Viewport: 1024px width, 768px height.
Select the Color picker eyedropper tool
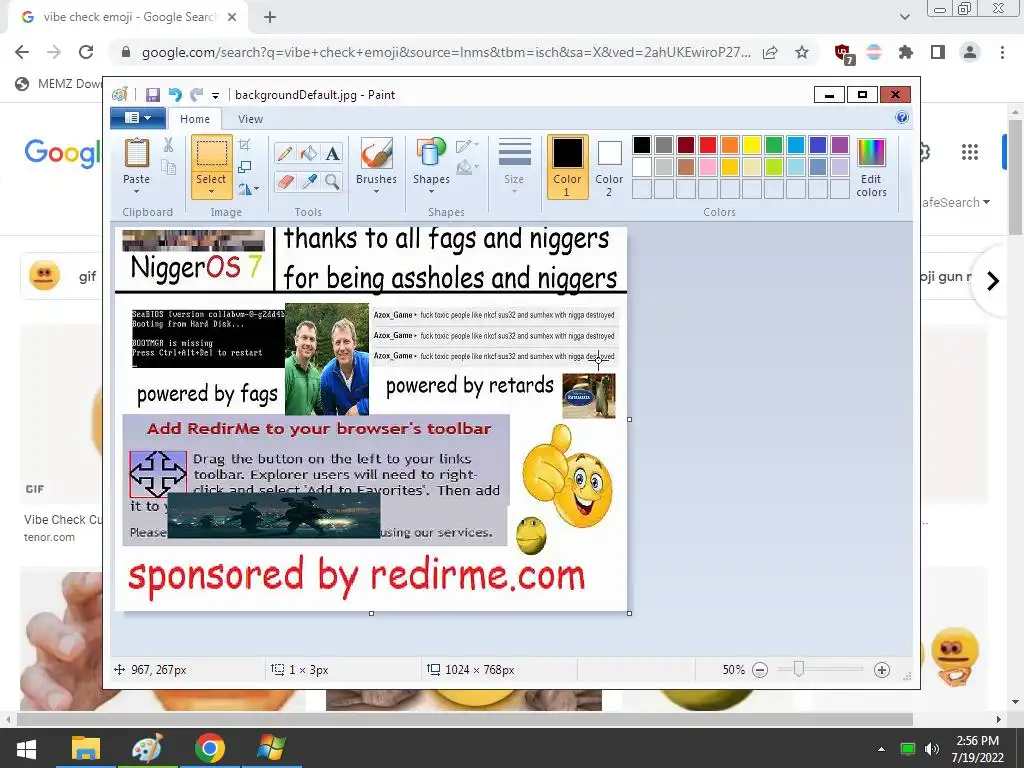(309, 181)
